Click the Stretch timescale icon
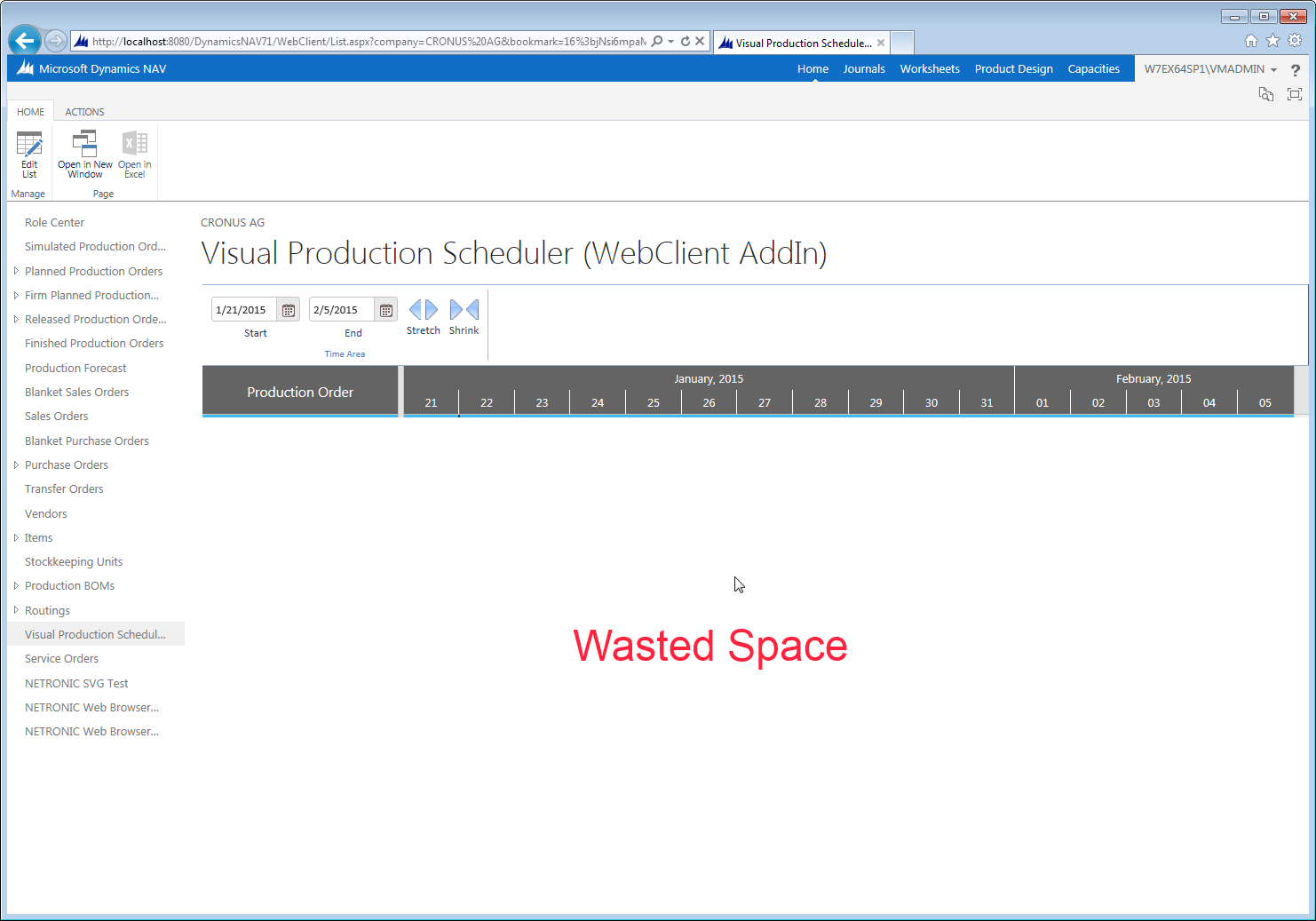The image size is (1316, 921). [423, 310]
